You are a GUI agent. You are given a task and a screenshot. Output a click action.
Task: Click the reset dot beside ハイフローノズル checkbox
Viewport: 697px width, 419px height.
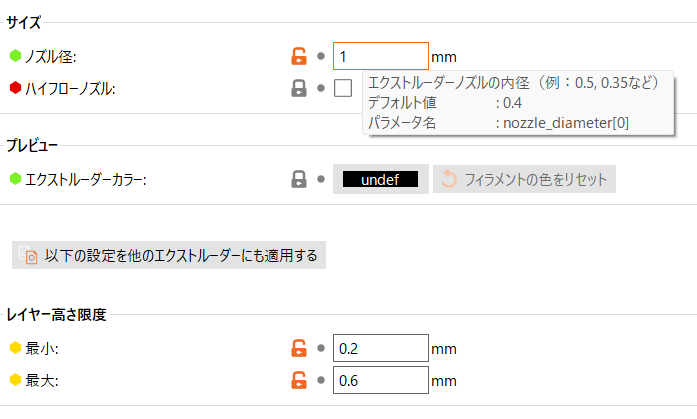pos(320,88)
